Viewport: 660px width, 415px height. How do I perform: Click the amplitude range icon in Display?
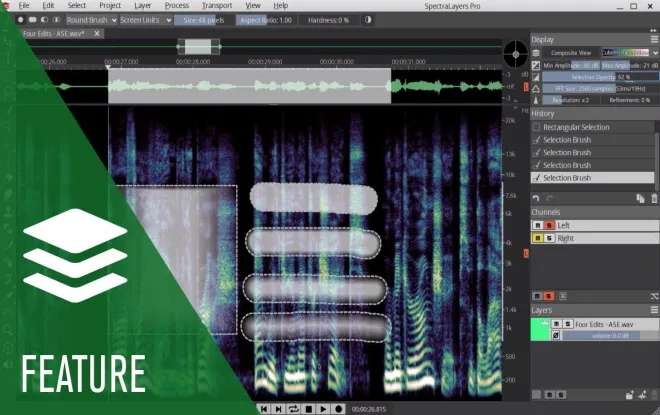coord(536,65)
